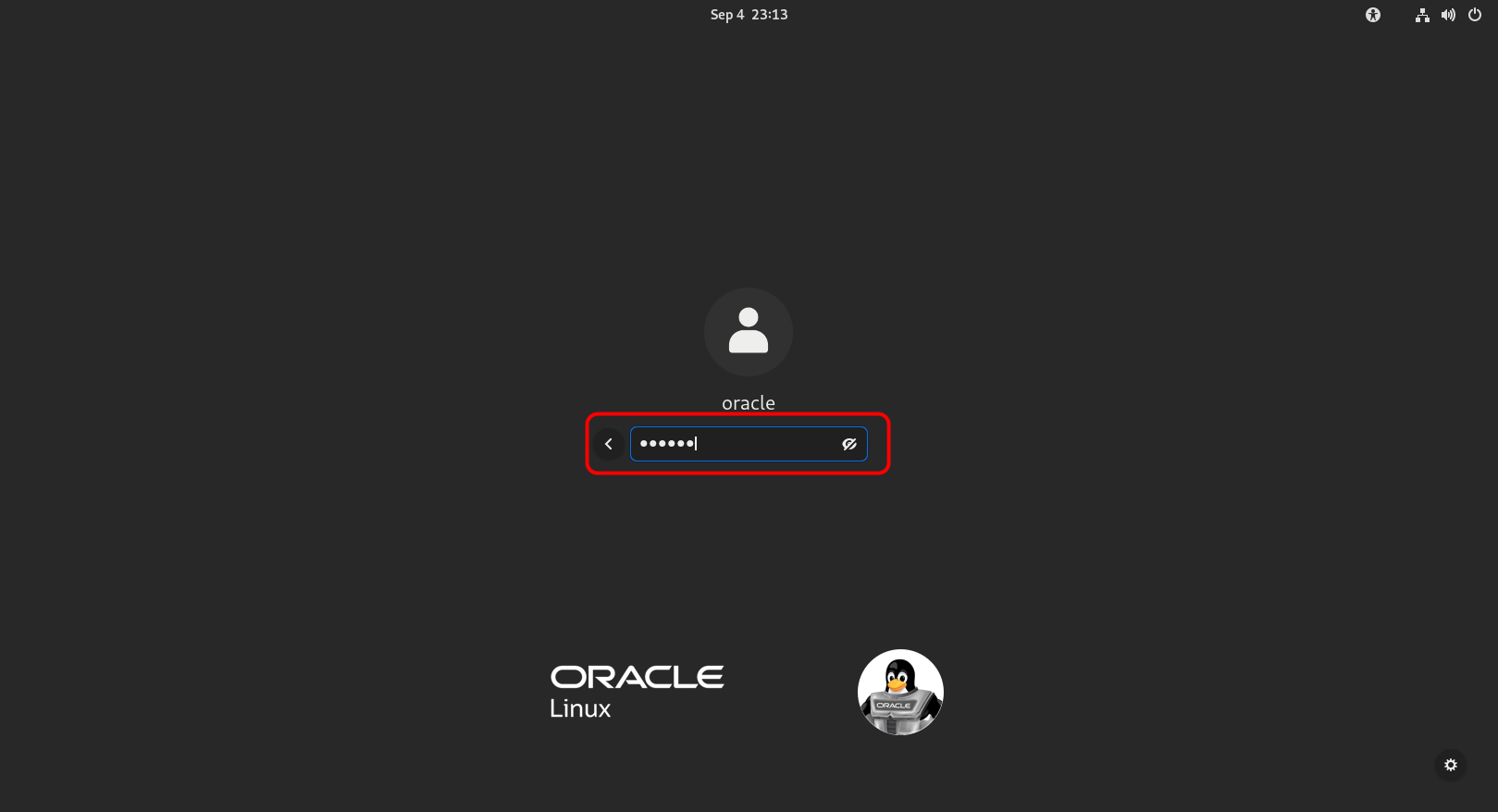Click the power icon in top bar
Image resolution: width=1498 pixels, height=812 pixels.
coord(1475,15)
